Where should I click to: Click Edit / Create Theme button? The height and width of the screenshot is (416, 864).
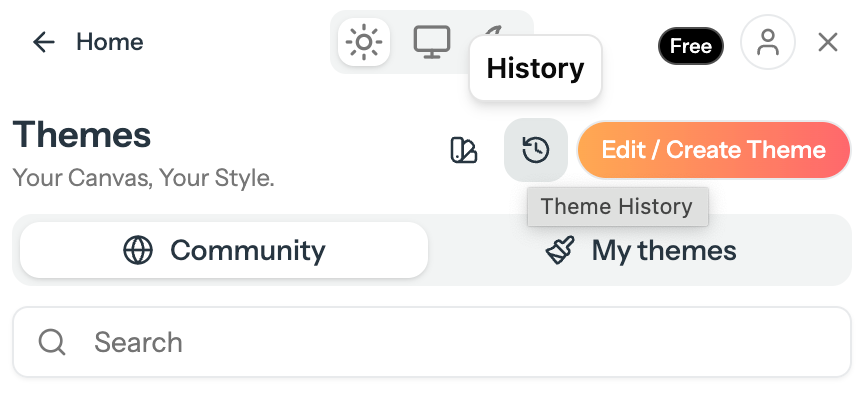[x=714, y=150]
